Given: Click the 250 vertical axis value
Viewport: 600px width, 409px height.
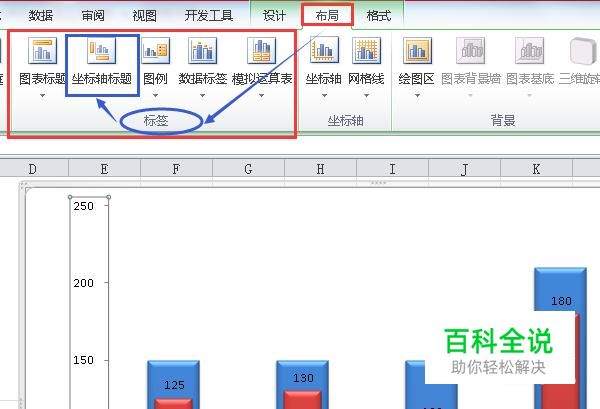Looking at the screenshot, I should click(x=83, y=206).
